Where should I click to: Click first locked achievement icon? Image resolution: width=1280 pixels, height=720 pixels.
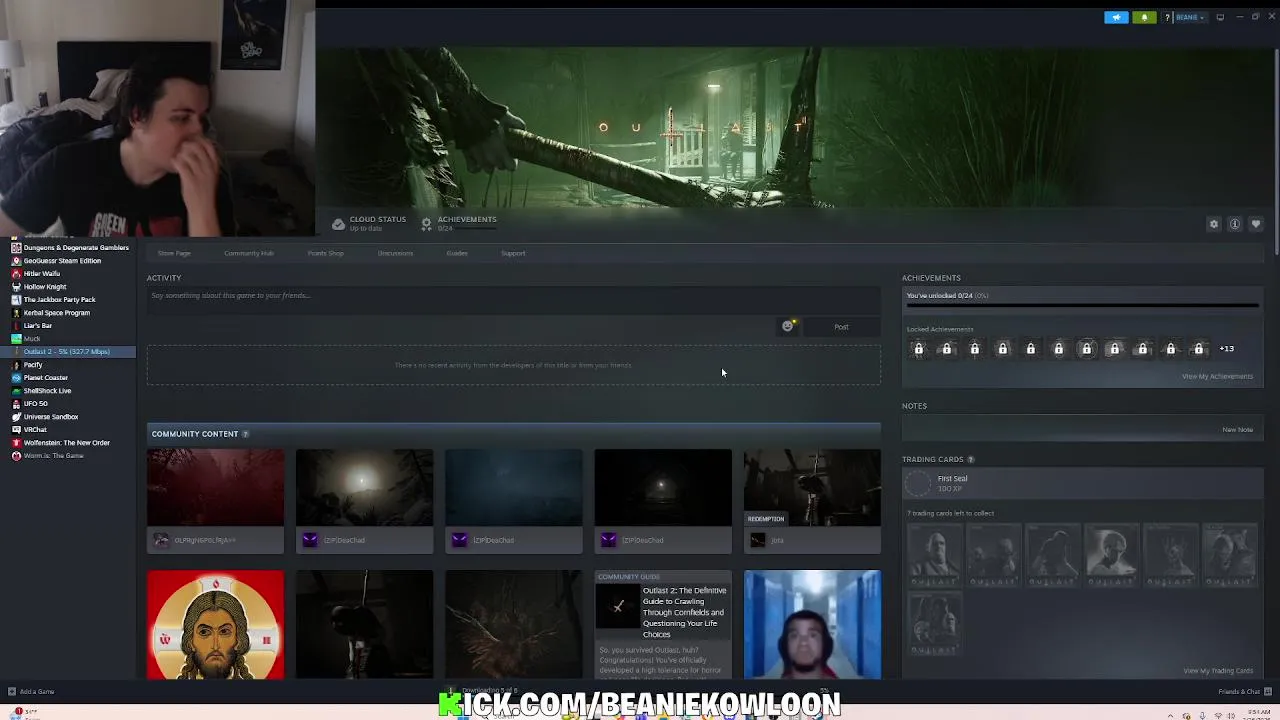[x=919, y=348]
